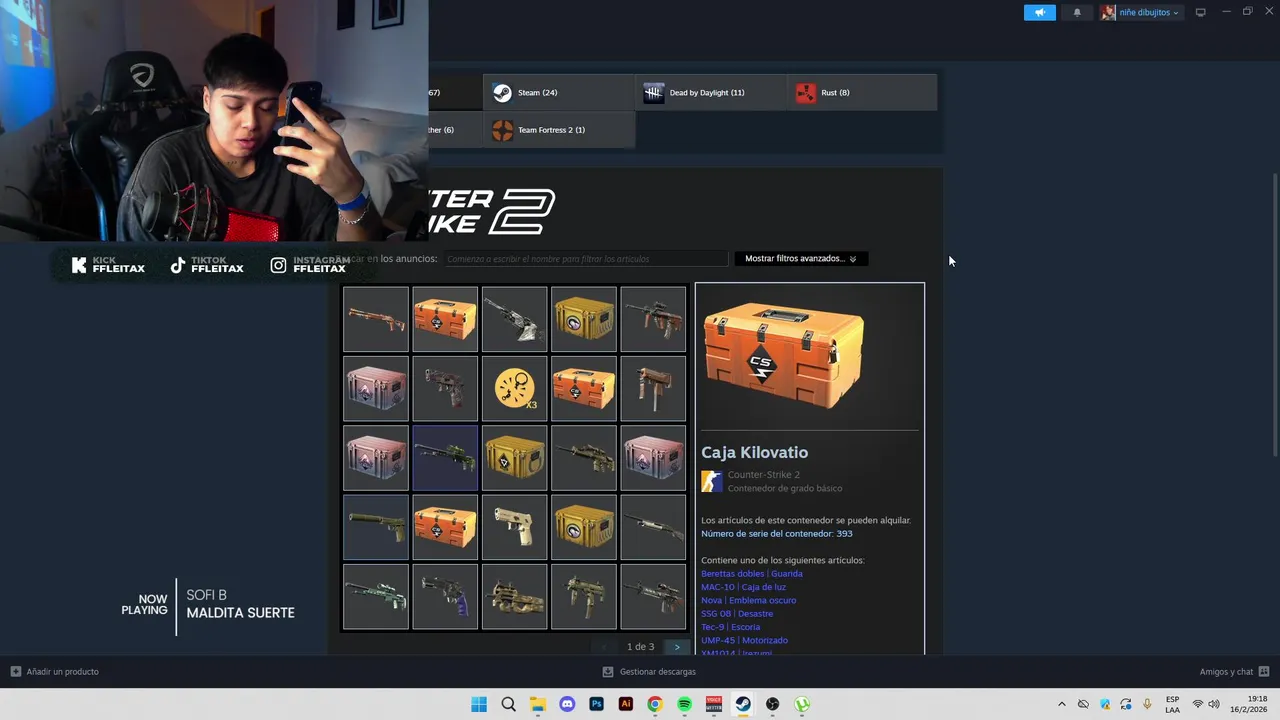Viewport: 1280px width, 720px height.
Task: Open uTorrent from the taskbar
Action: [802, 704]
